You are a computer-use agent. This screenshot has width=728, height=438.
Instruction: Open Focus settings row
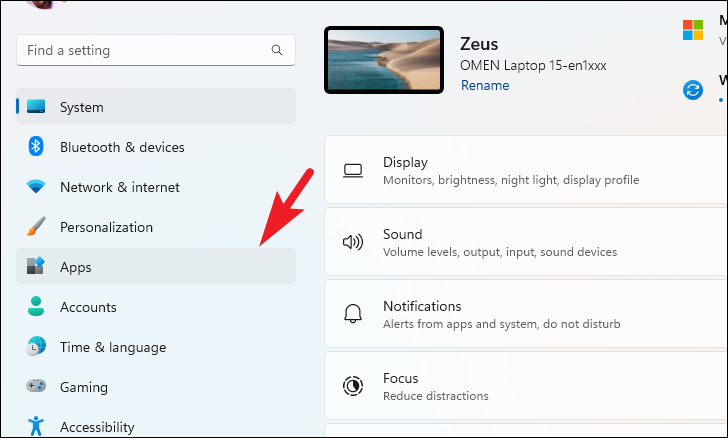pos(526,386)
